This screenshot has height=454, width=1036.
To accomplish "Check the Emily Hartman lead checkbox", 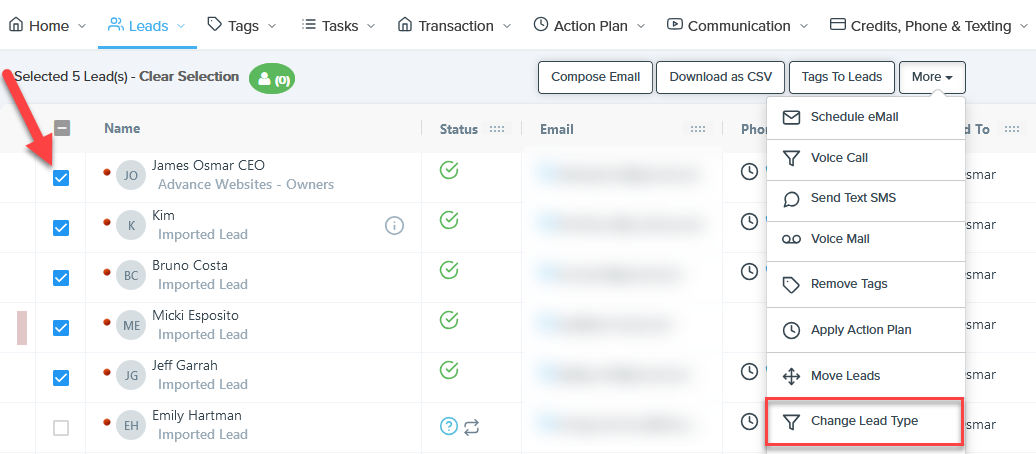I will pos(61,427).
